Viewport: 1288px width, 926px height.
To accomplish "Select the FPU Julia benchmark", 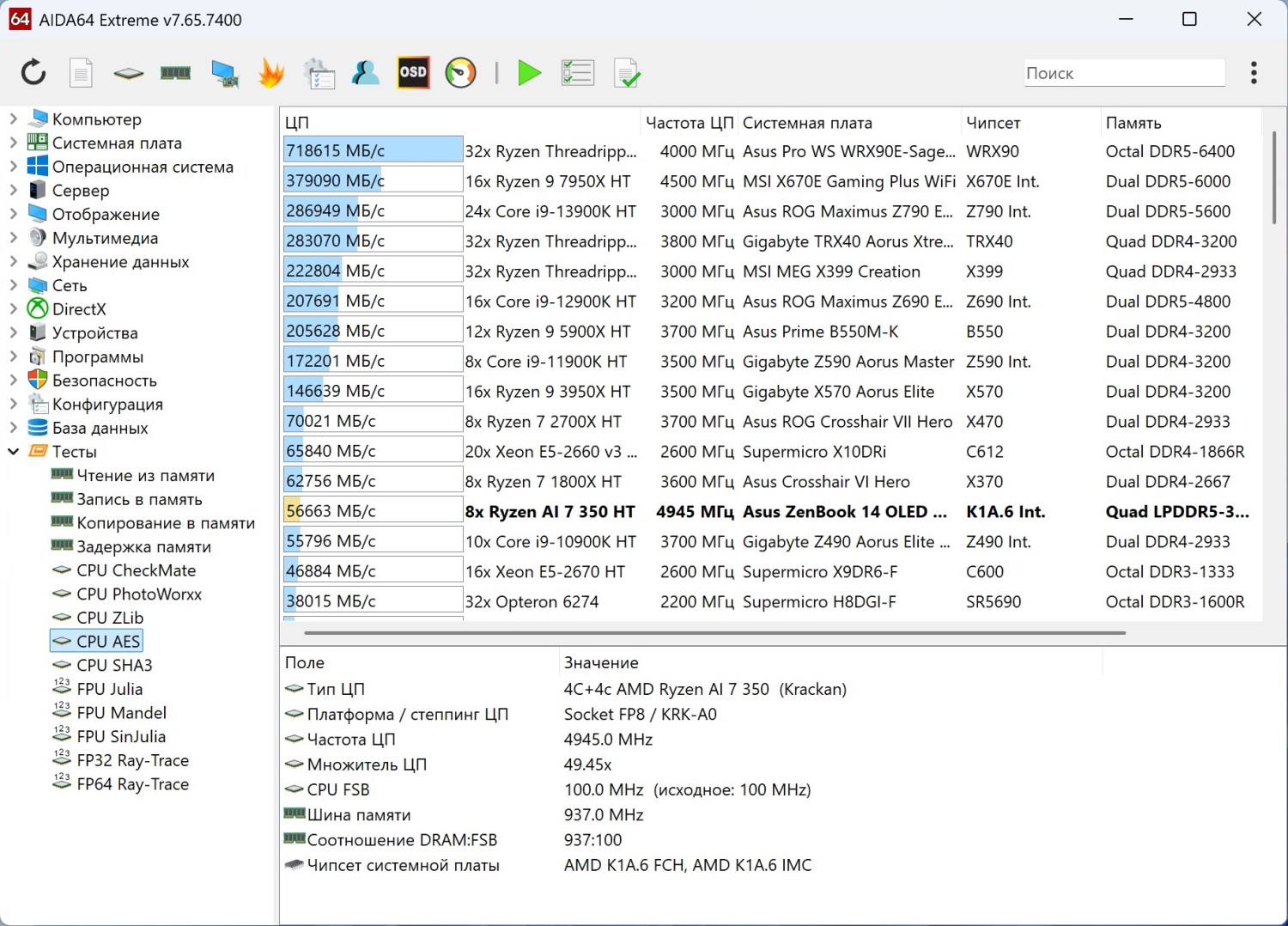I will [109, 689].
